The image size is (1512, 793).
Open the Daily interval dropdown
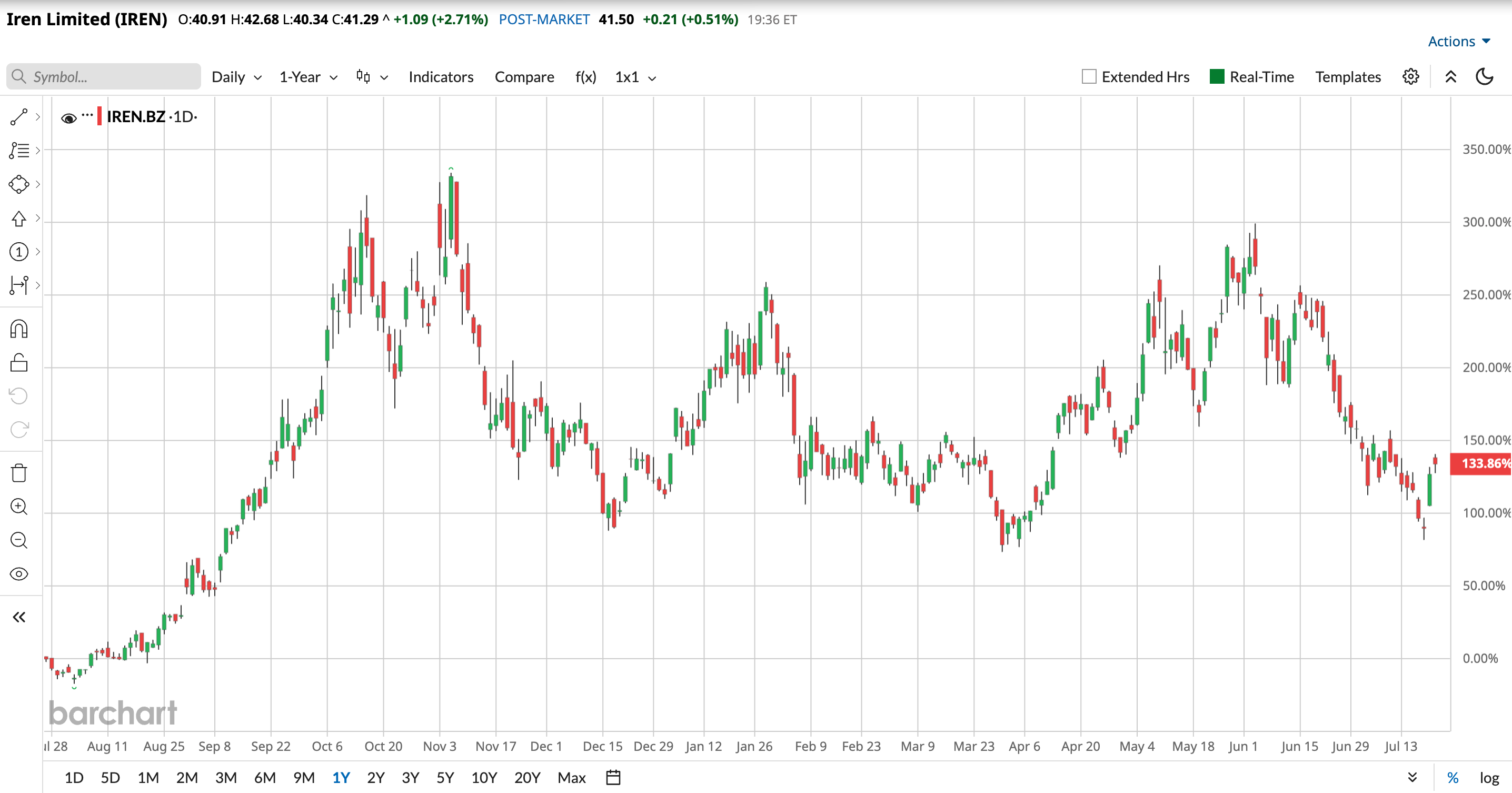237,77
